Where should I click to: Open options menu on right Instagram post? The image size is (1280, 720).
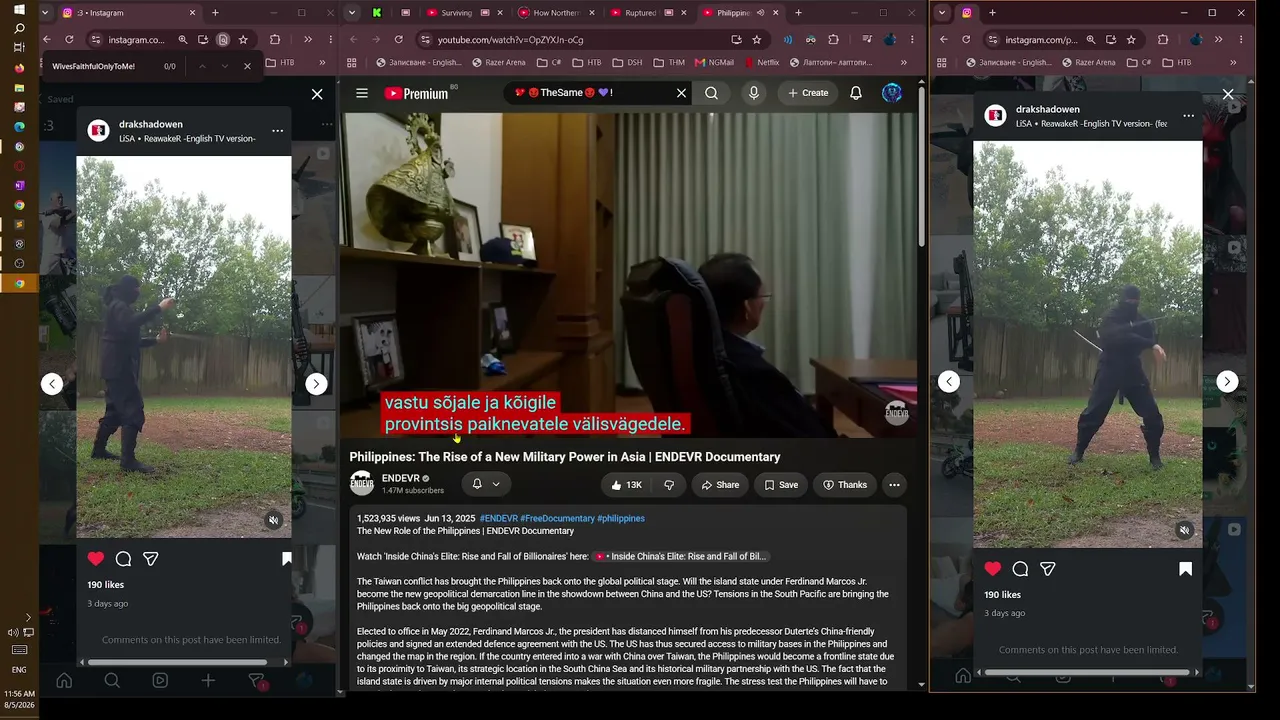[x=1188, y=116]
